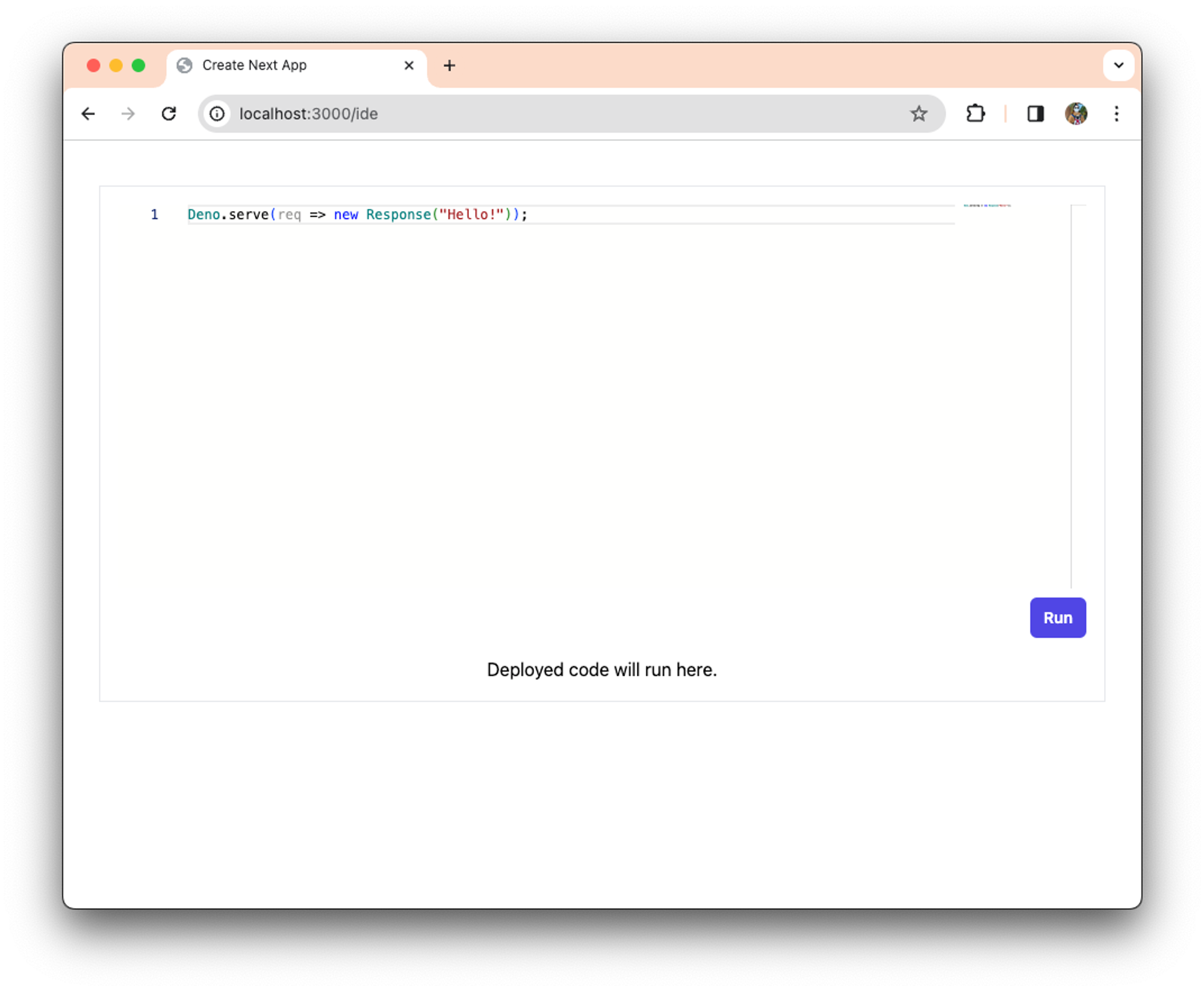
Task: Bookmark this page with the star
Action: [x=919, y=114]
